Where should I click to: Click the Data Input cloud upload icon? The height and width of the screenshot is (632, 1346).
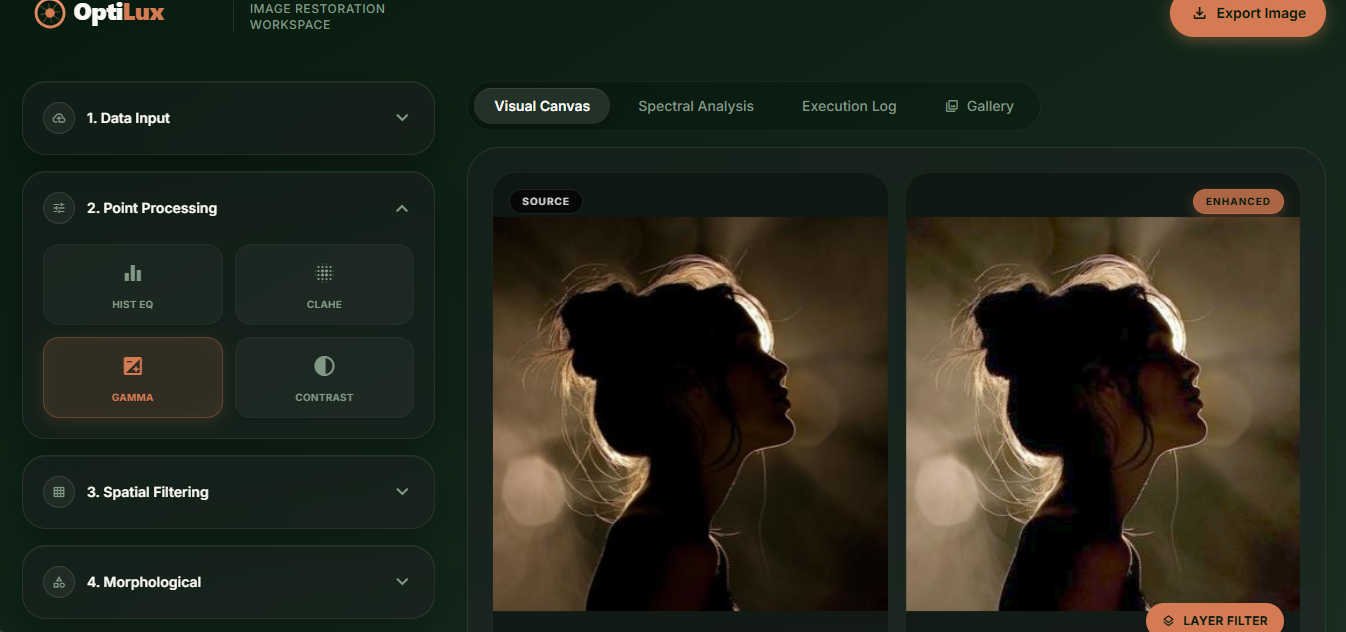[59, 118]
